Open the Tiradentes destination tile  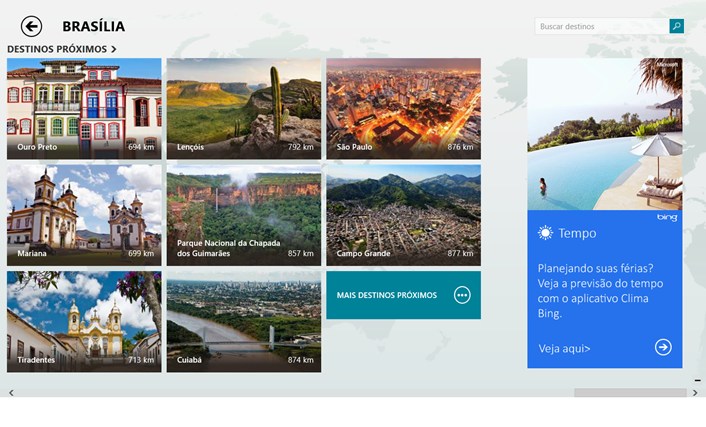click(84, 321)
